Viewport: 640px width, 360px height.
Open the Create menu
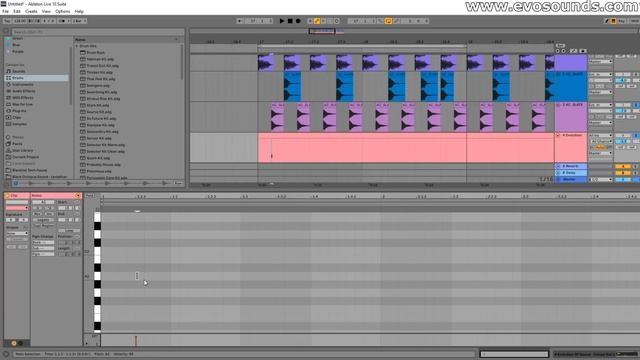click(31, 11)
